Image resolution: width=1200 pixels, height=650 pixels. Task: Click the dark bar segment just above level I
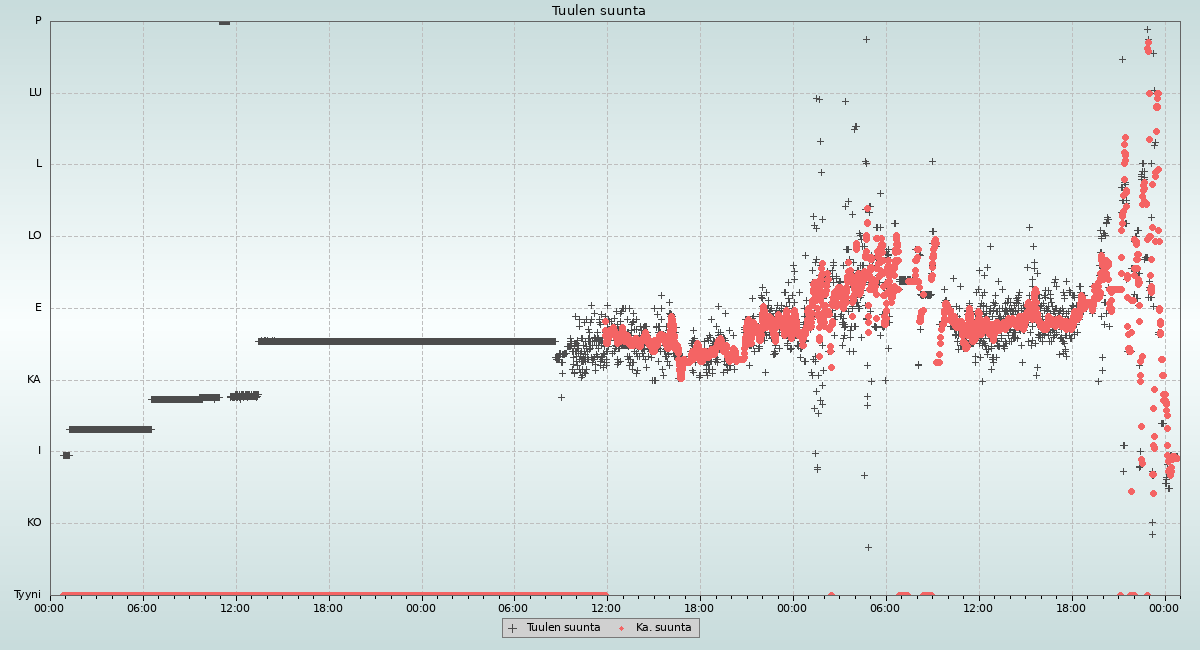(110, 429)
